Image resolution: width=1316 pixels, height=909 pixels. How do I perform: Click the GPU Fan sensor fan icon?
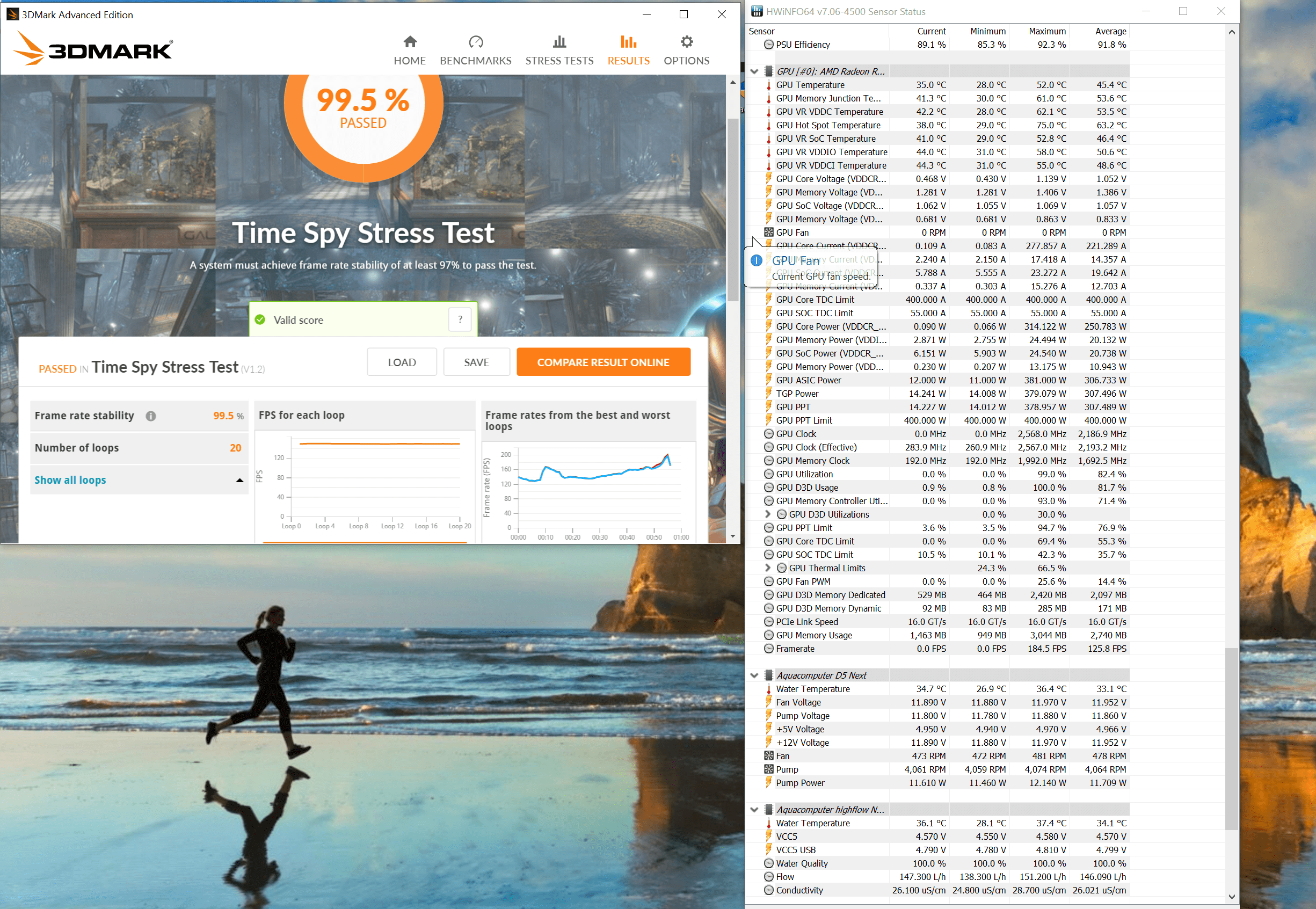coord(769,232)
